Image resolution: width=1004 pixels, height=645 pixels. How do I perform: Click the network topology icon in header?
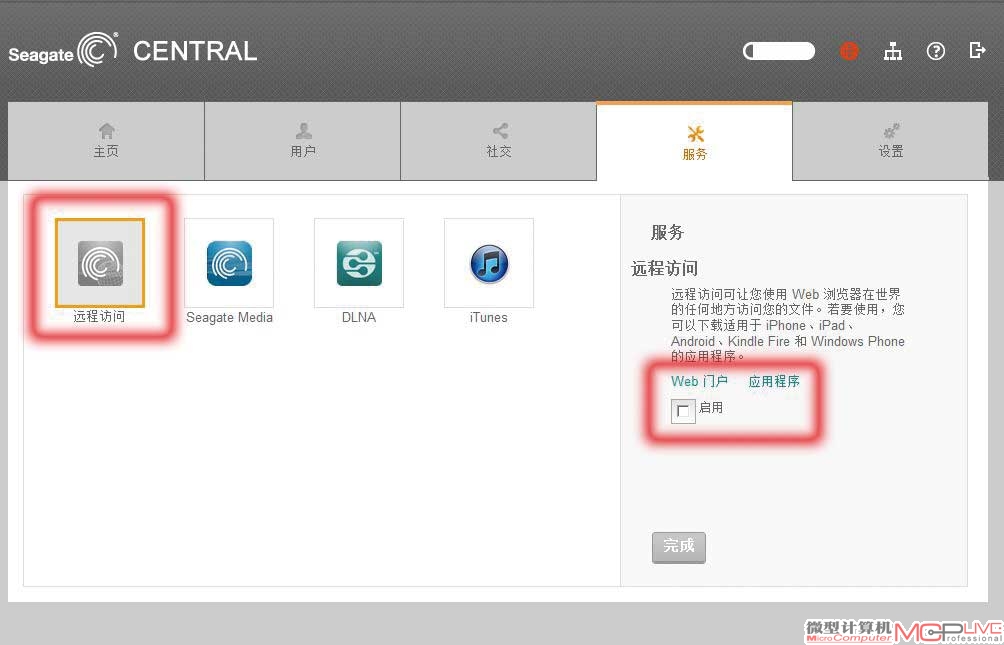click(893, 51)
